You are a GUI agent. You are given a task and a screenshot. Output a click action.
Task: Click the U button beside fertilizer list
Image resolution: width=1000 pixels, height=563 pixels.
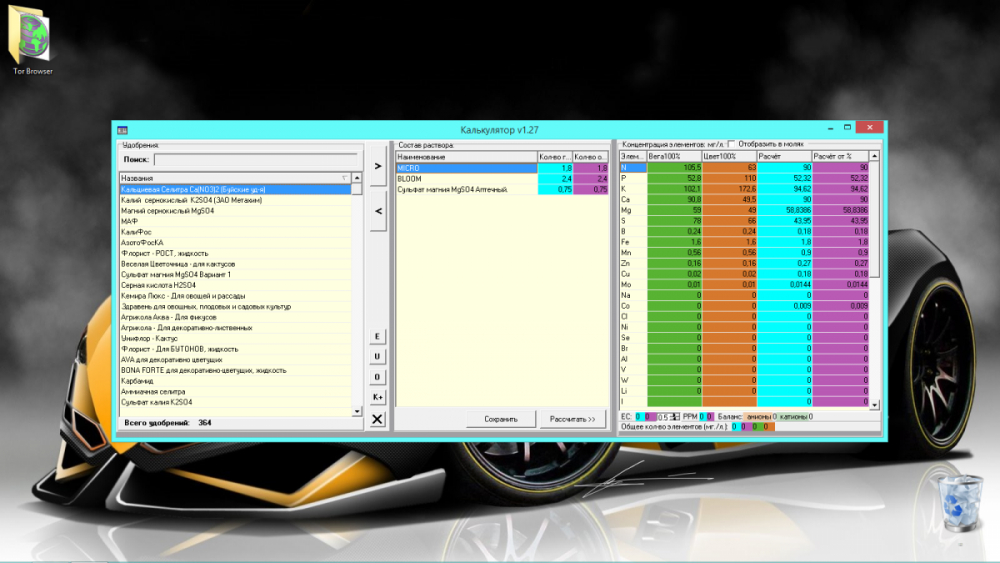click(x=377, y=356)
